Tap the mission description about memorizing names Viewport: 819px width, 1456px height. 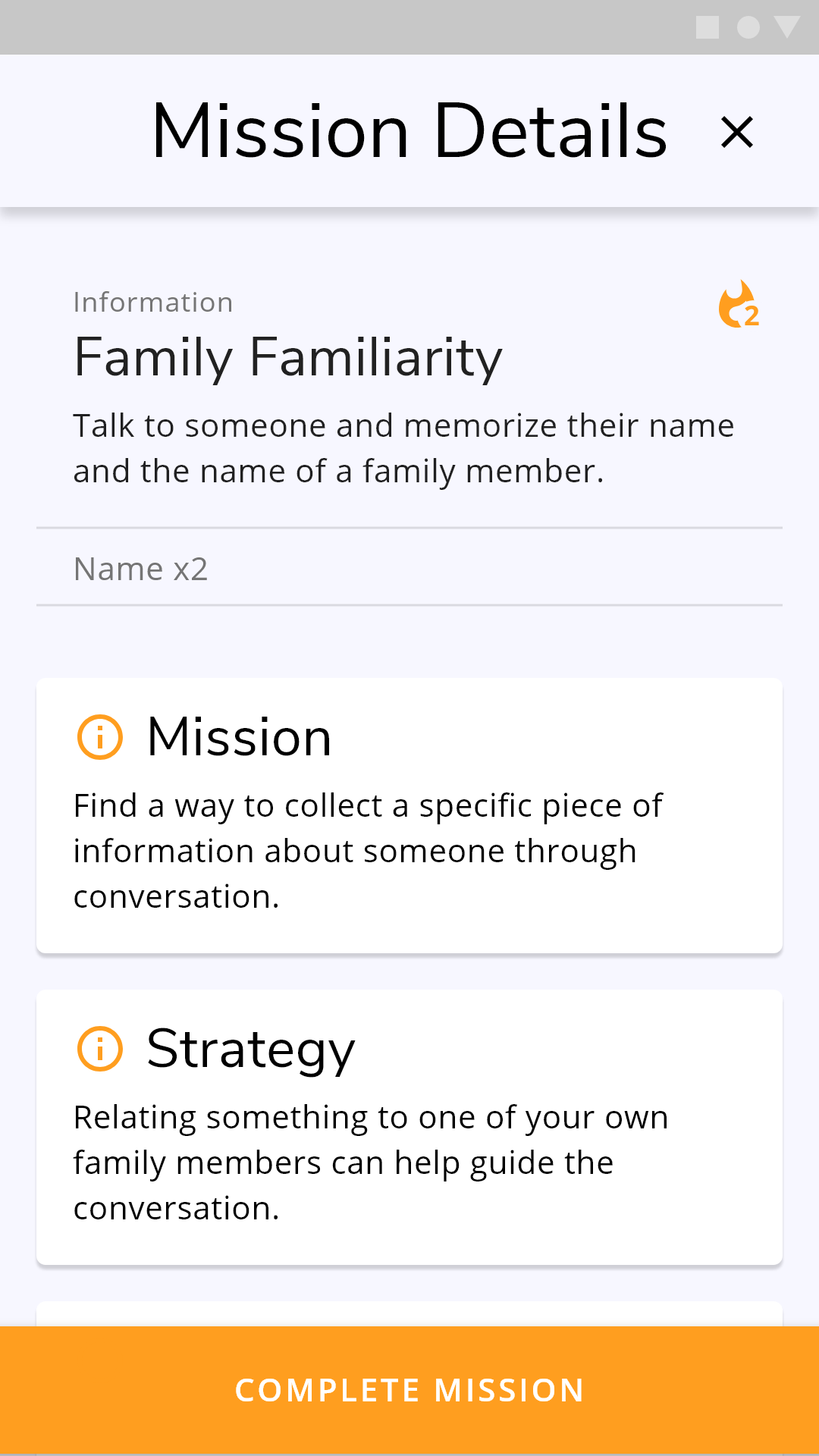pyautogui.click(x=403, y=448)
